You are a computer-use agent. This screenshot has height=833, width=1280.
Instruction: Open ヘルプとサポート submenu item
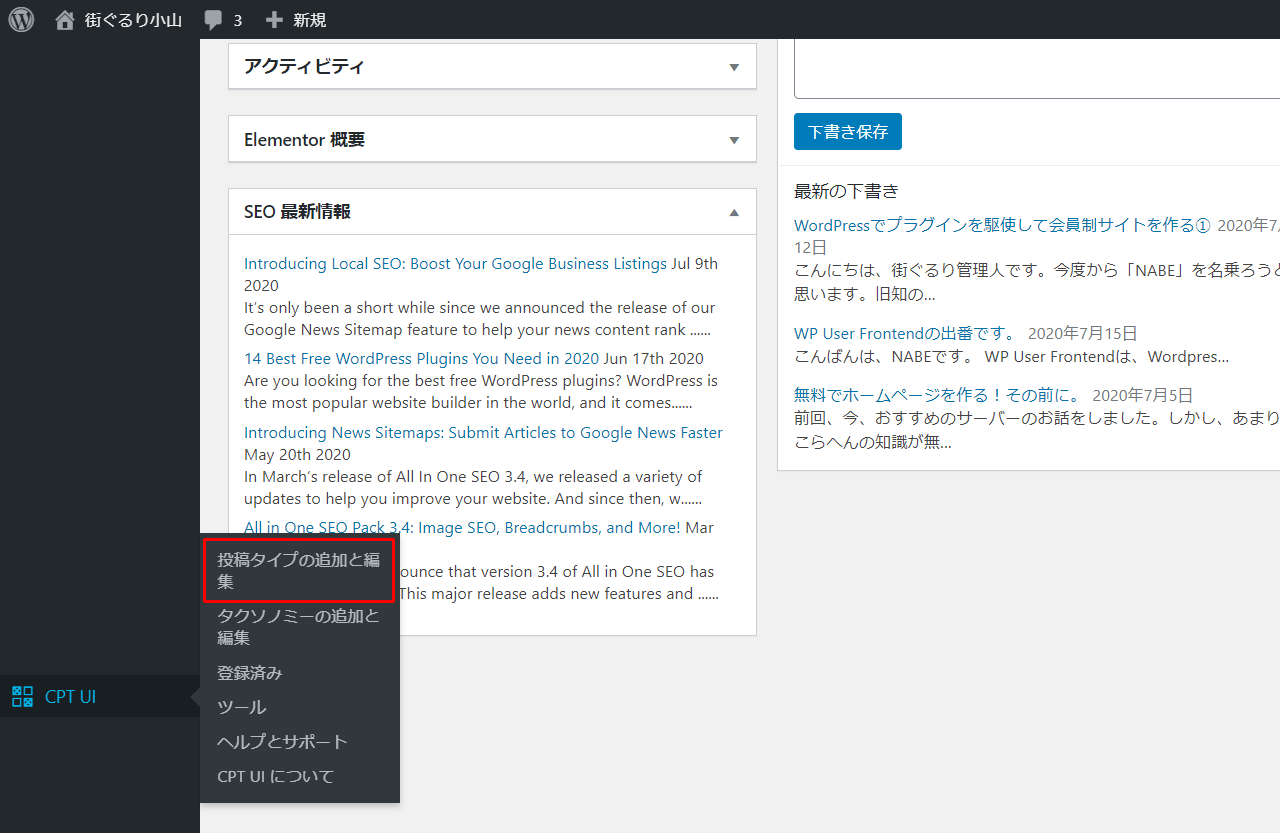(282, 742)
